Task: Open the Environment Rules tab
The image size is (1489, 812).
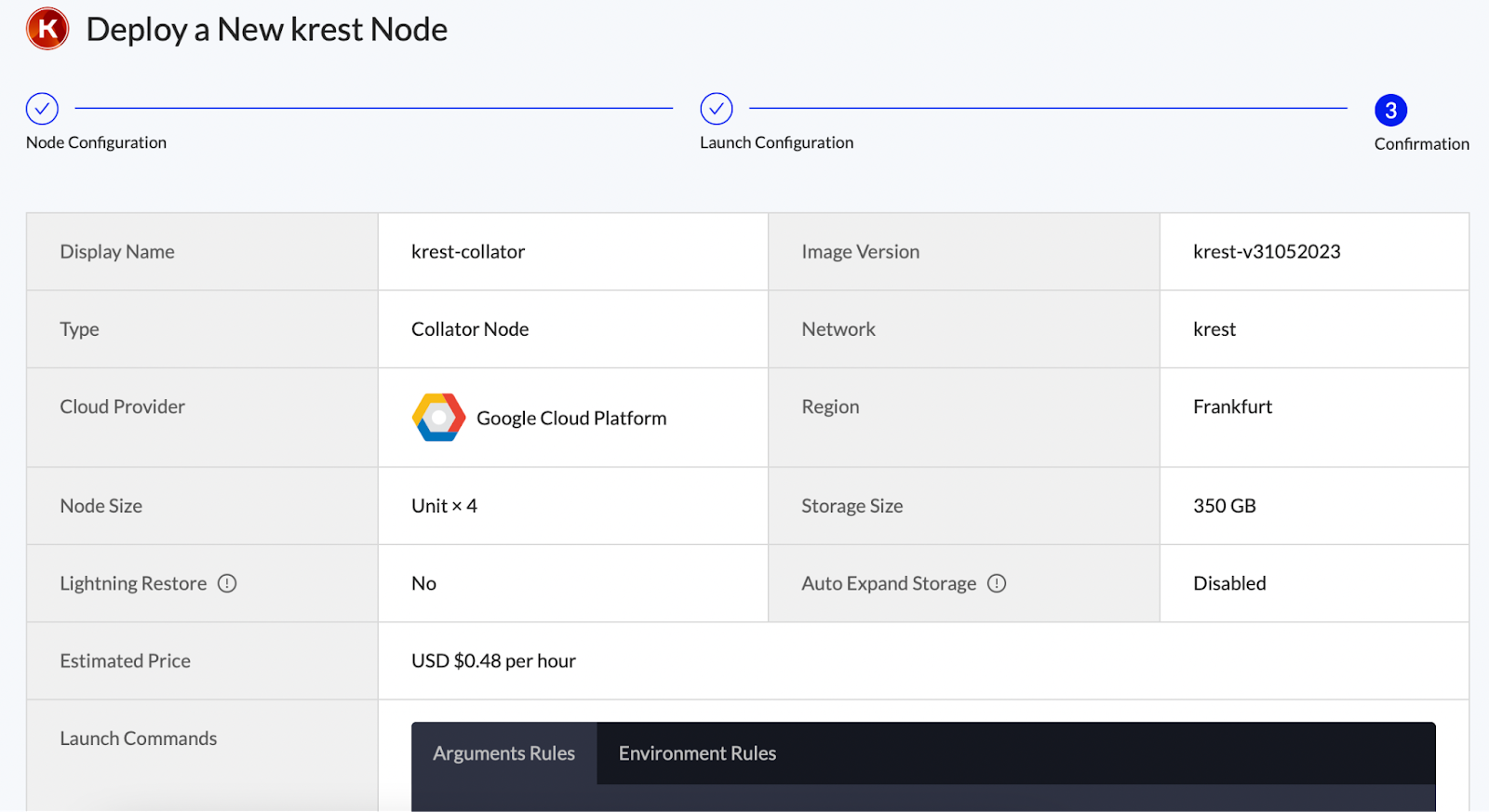Action: click(697, 753)
